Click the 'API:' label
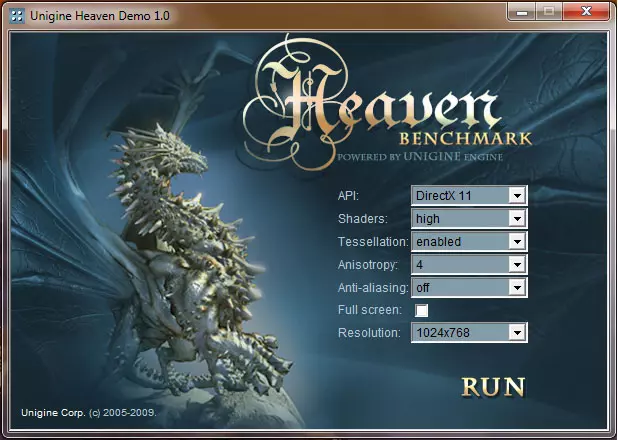 (348, 196)
